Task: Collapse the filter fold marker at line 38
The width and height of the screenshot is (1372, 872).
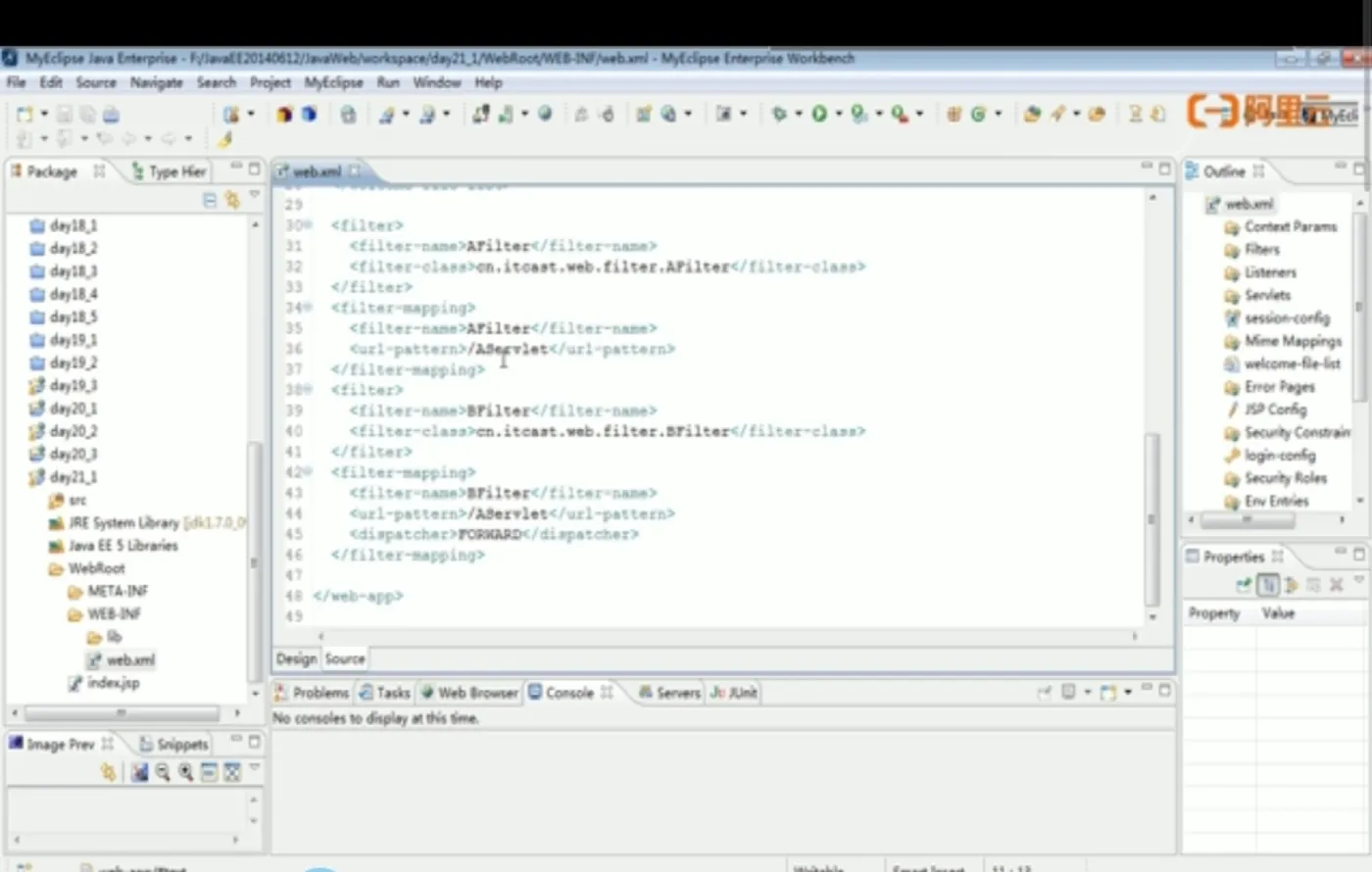Action: click(x=308, y=390)
